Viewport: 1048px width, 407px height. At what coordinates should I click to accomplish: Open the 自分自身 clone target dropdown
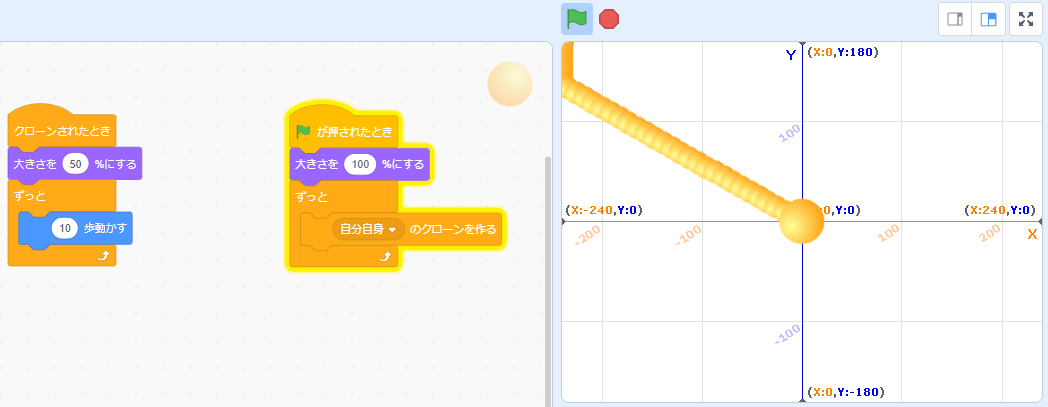point(368,229)
